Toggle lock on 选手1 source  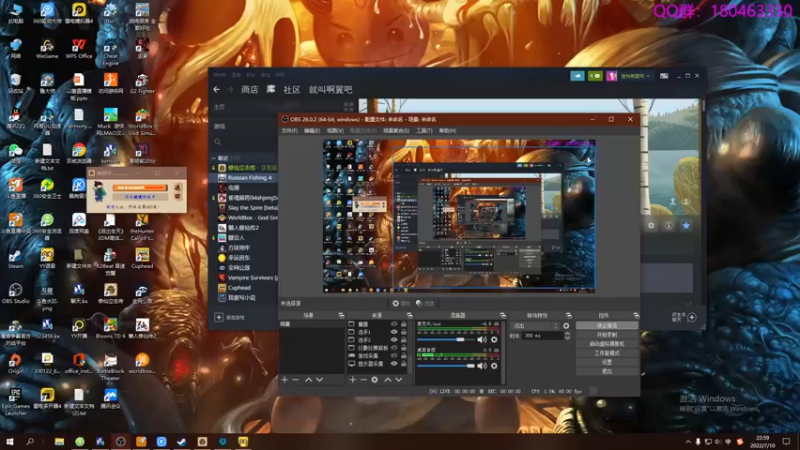[404, 332]
